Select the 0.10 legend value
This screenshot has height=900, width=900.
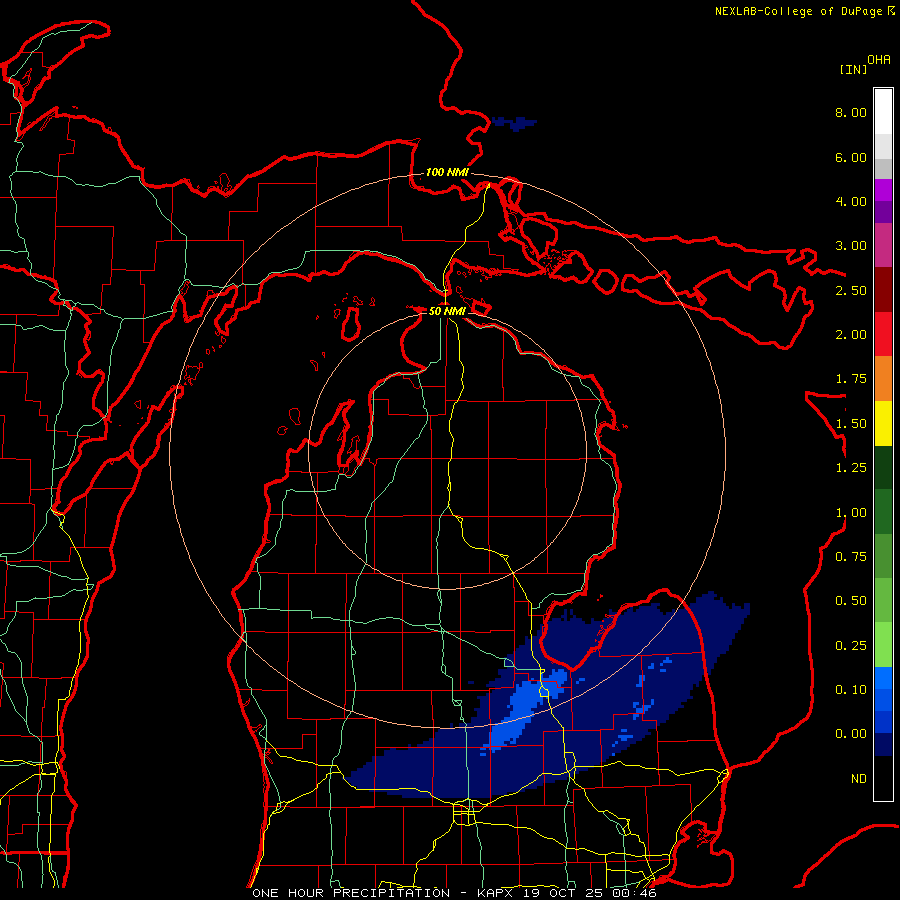click(851, 690)
